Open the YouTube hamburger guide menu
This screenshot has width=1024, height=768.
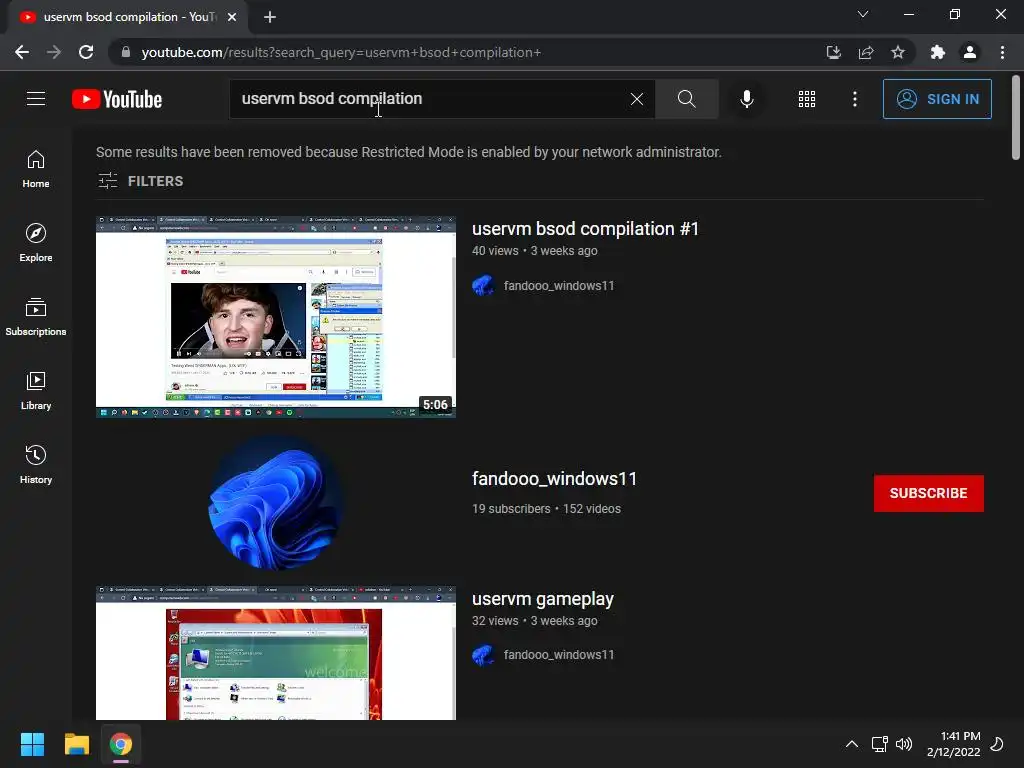pos(36,99)
